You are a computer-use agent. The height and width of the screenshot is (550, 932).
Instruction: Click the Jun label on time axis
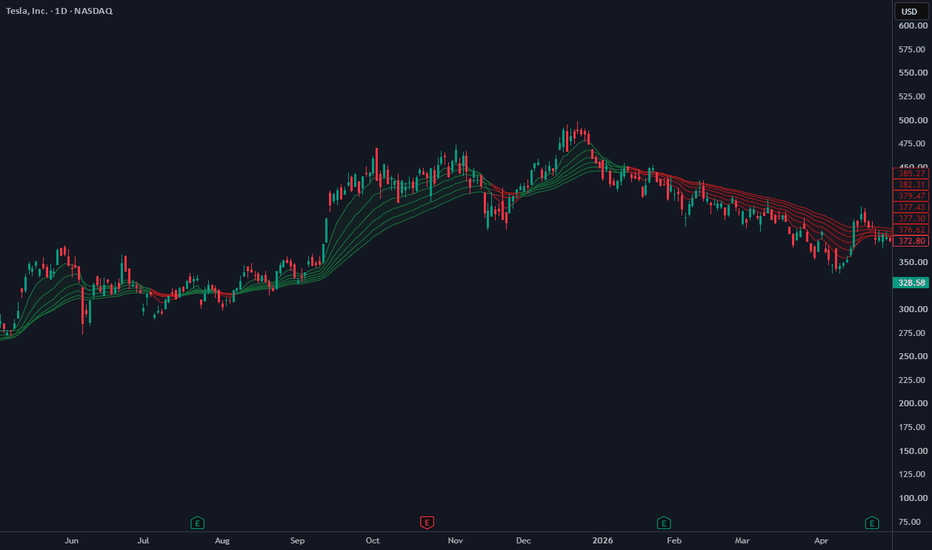coord(71,540)
